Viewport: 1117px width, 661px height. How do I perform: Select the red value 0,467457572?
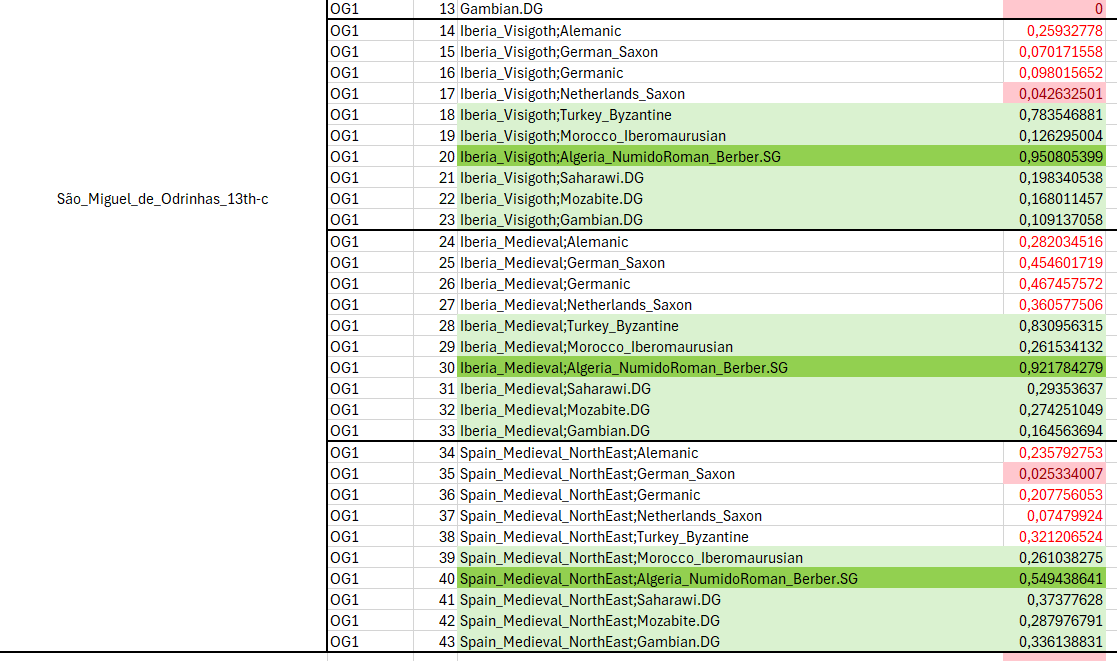point(1054,283)
